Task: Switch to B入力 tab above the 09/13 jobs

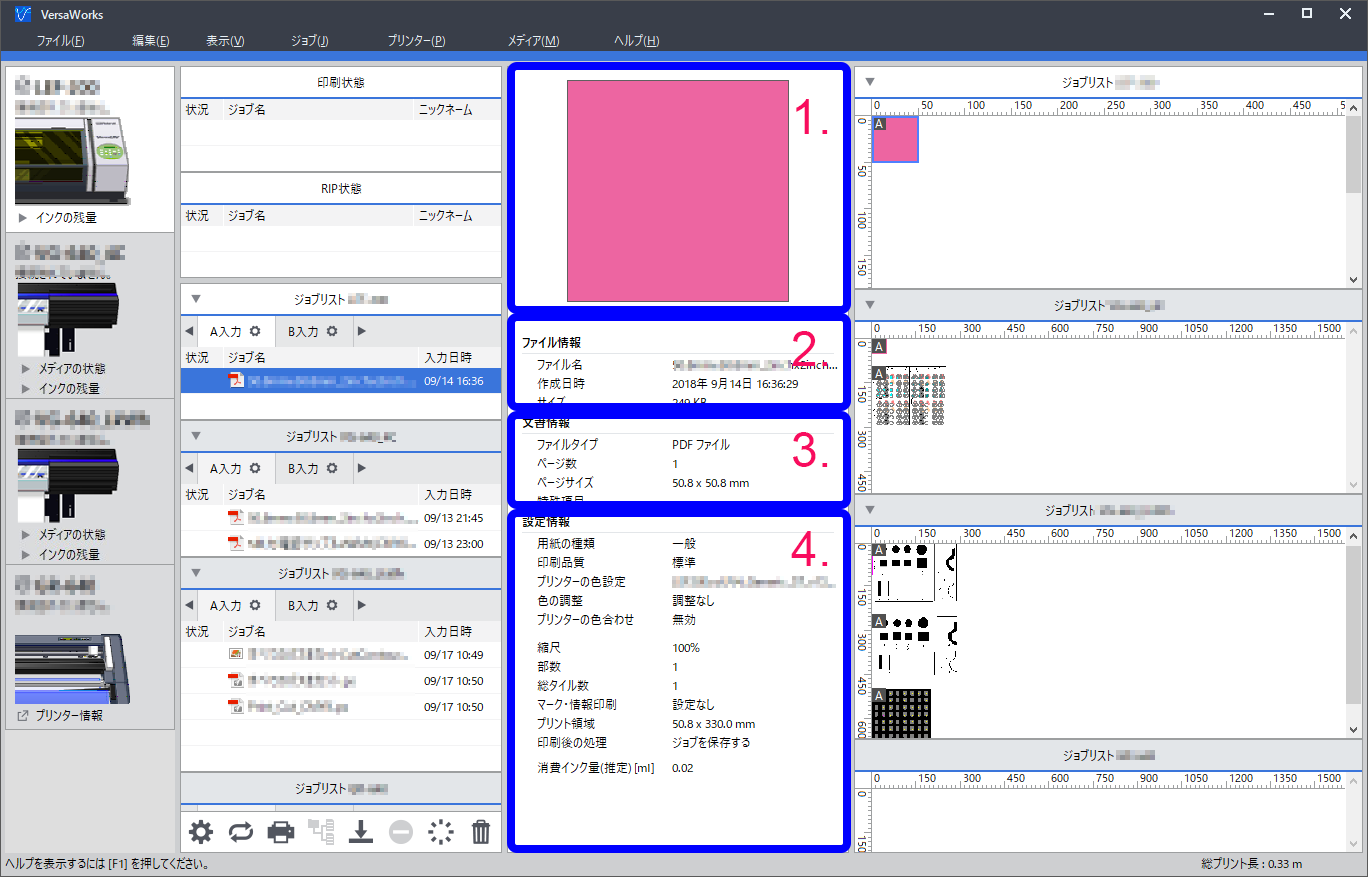Action: tap(312, 468)
